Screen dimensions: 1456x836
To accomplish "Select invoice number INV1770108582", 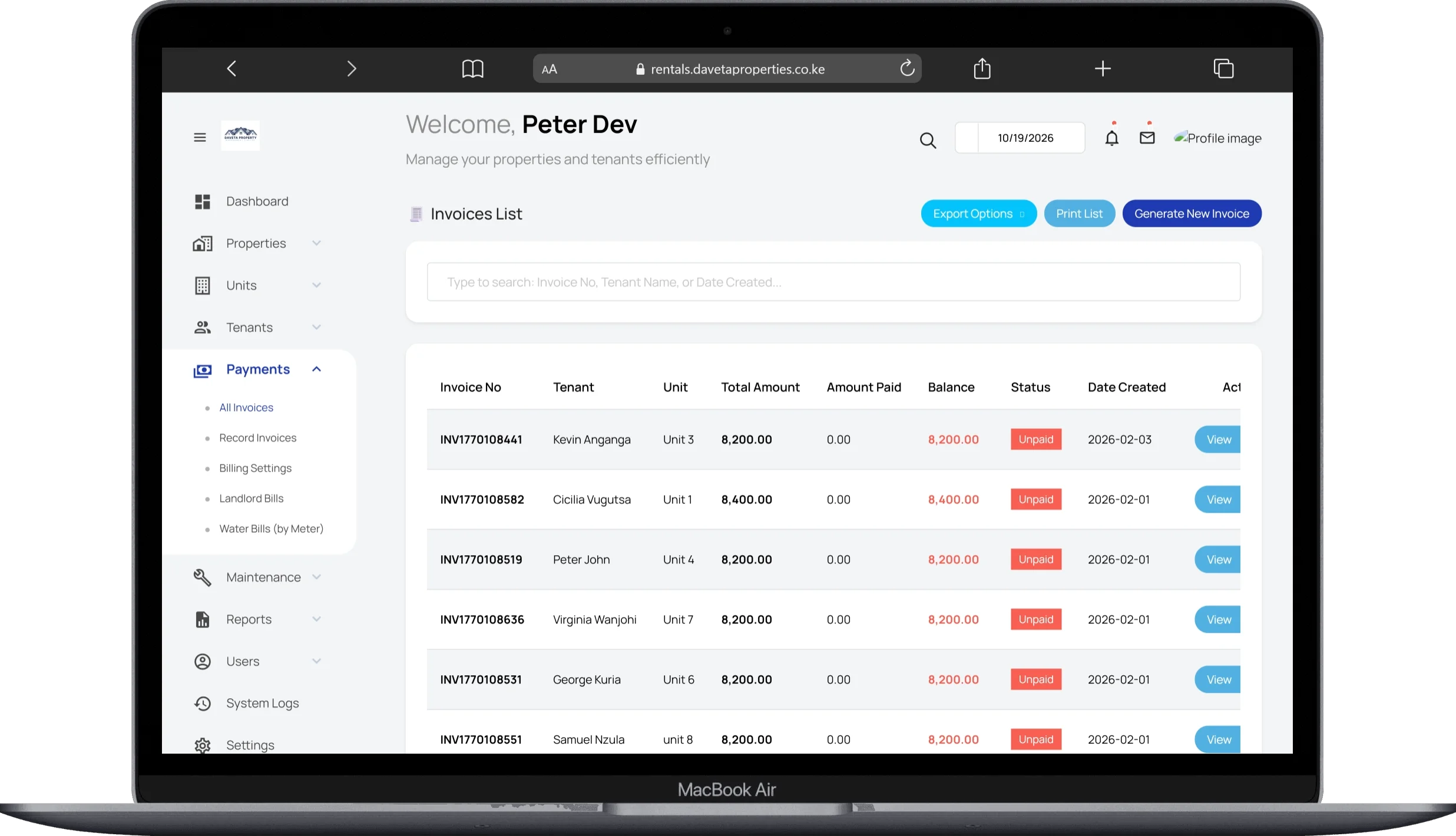I will (x=482, y=500).
